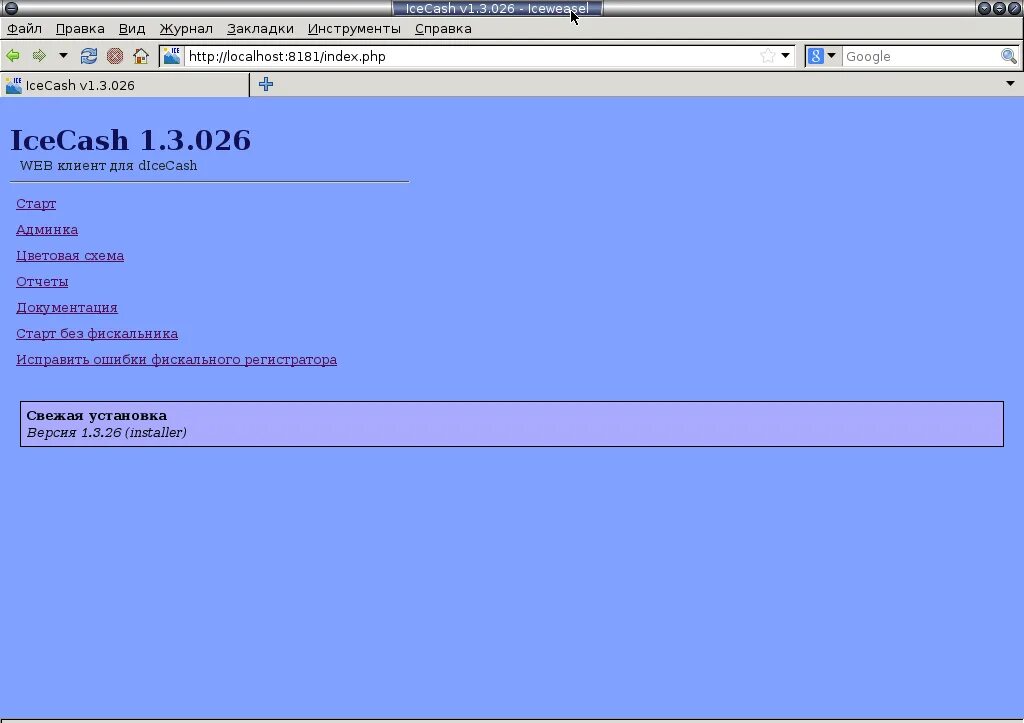The height and width of the screenshot is (723, 1024).
Task: Click the WEB клиент для dIceCash subtitle
Action: pyautogui.click(x=108, y=166)
